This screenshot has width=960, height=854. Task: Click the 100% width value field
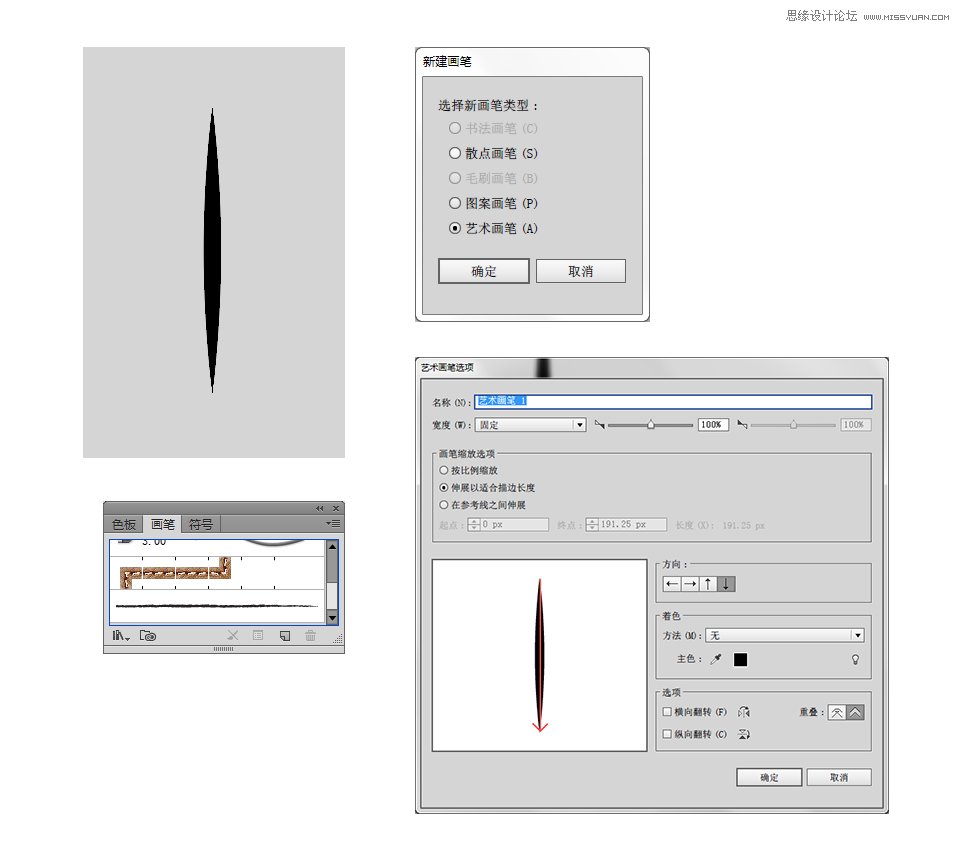[x=713, y=425]
